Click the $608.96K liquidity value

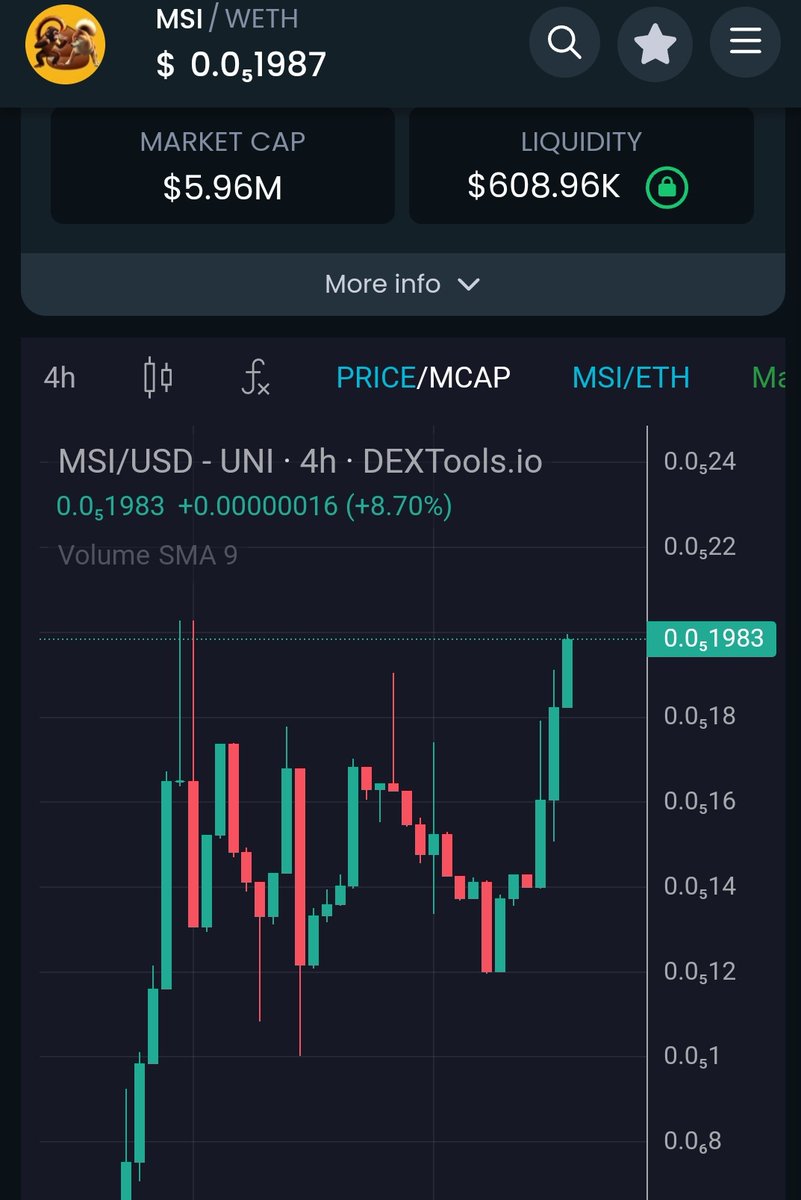544,186
